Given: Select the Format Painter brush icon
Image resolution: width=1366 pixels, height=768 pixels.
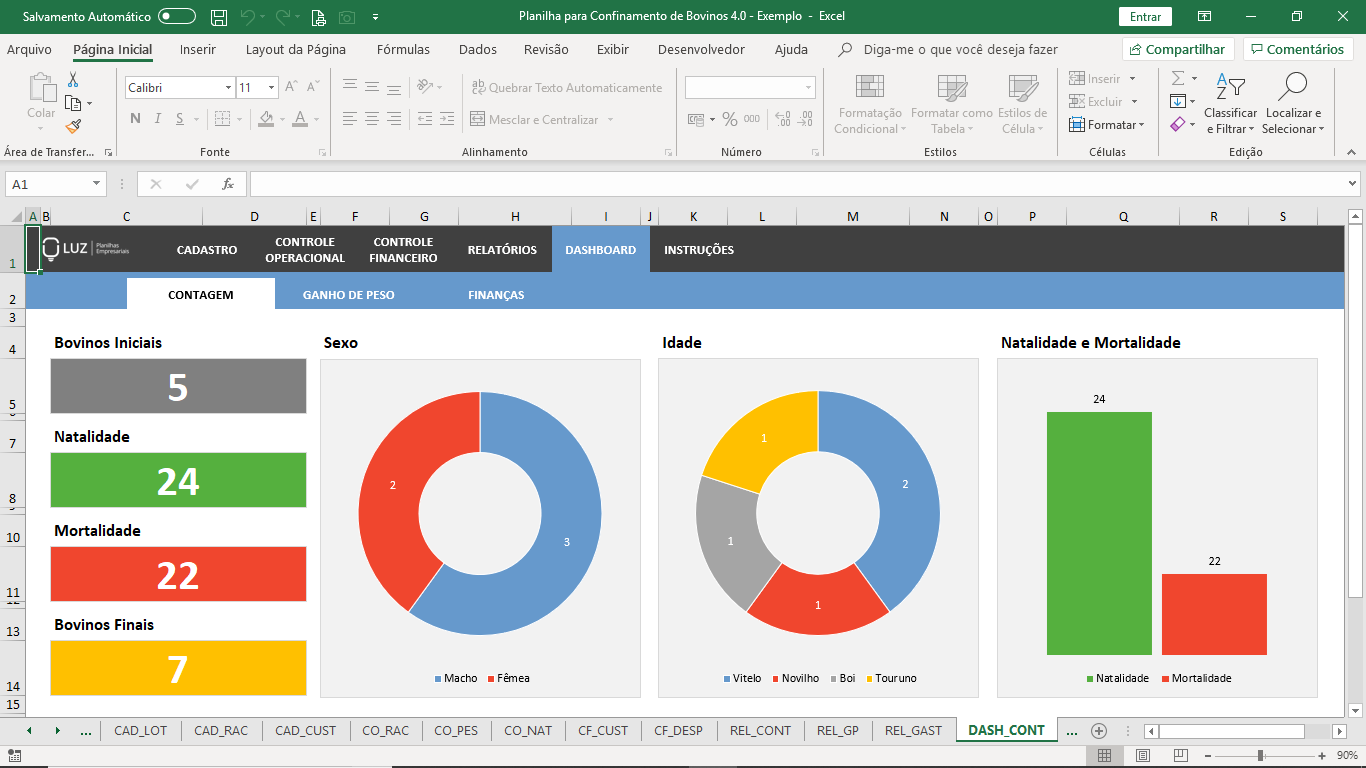Looking at the screenshot, I should [73, 126].
